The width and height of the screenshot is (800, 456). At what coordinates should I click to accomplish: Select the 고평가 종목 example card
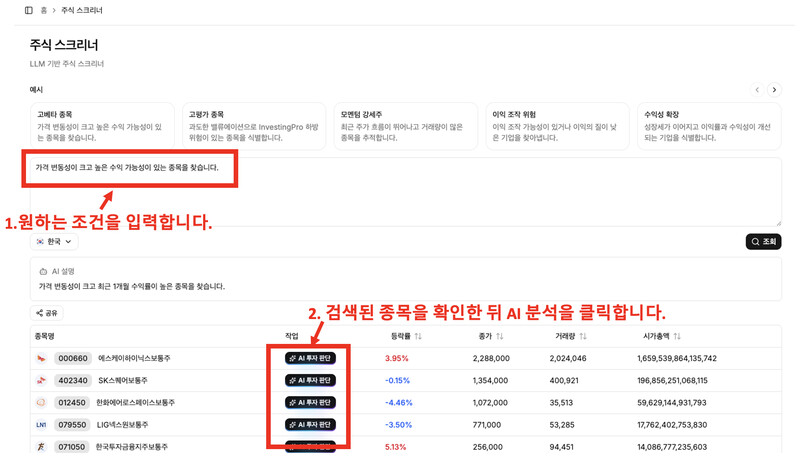254,126
